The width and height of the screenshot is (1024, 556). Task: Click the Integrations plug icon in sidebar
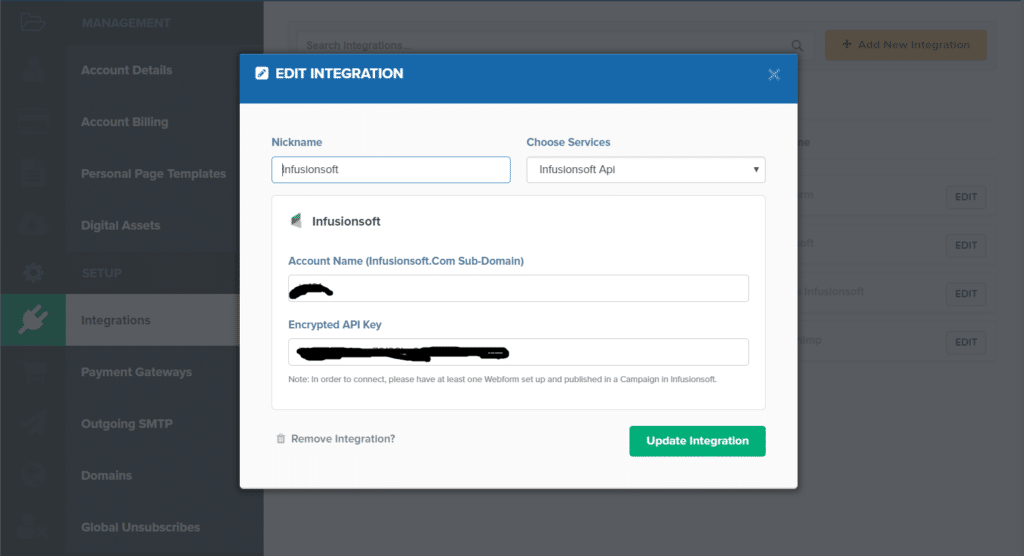coord(32,320)
